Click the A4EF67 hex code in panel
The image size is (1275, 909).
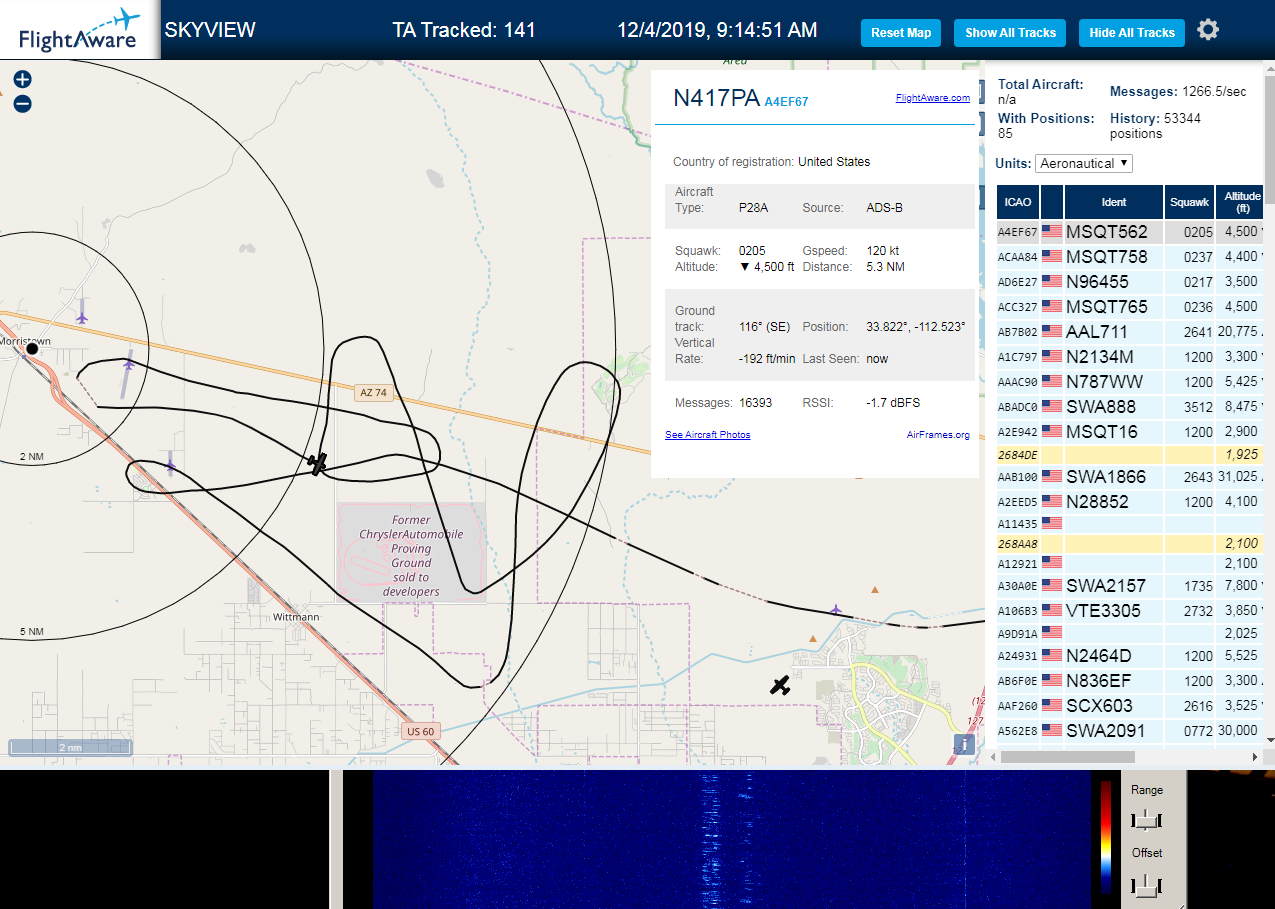coord(786,102)
